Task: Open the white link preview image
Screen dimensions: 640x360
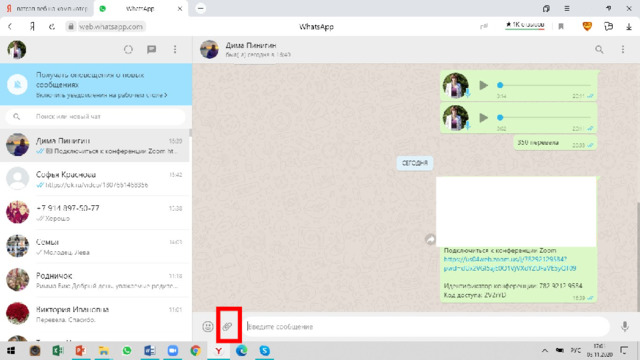Action: 516,211
